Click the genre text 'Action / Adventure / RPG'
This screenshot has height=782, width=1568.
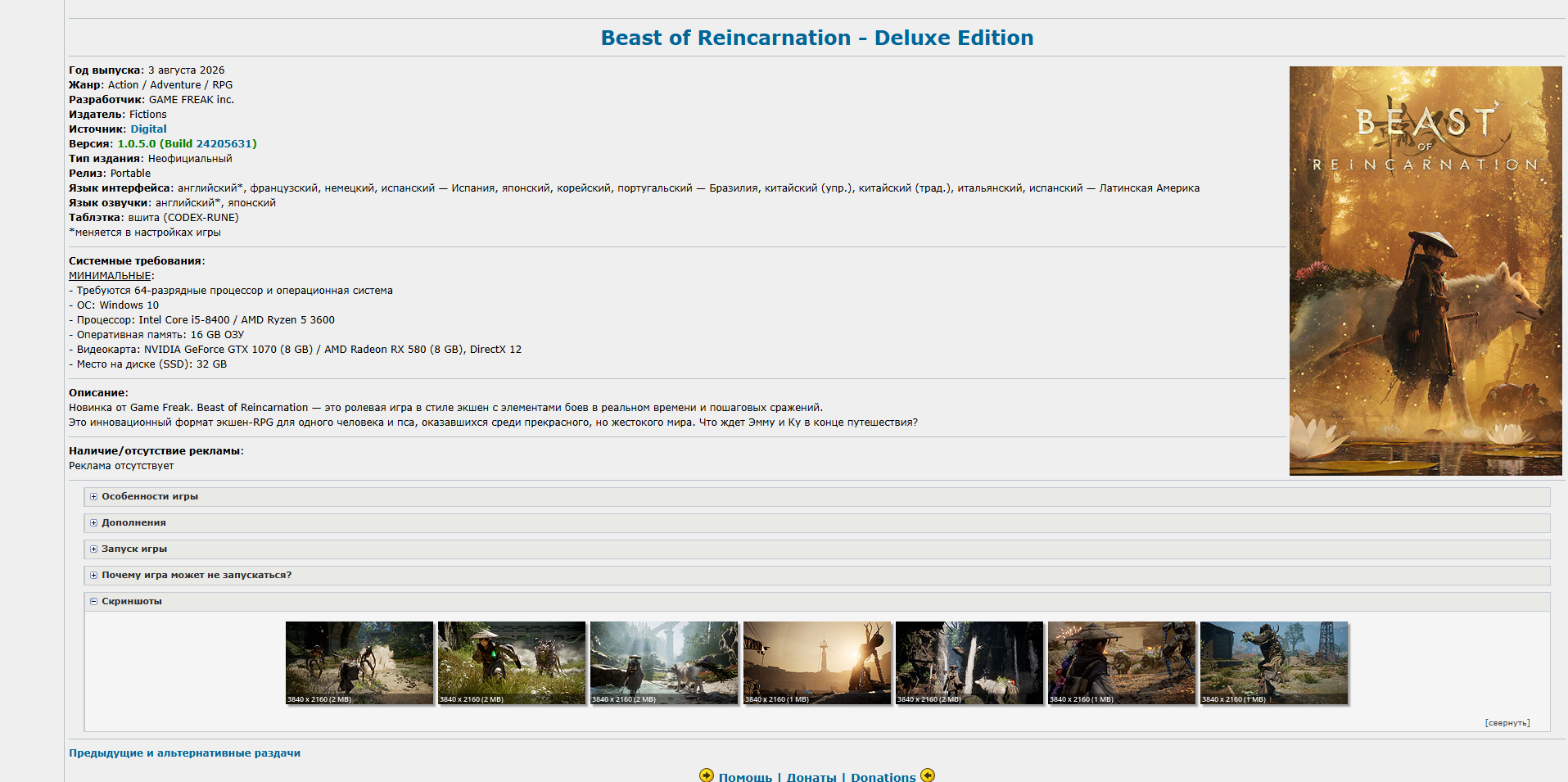click(170, 85)
